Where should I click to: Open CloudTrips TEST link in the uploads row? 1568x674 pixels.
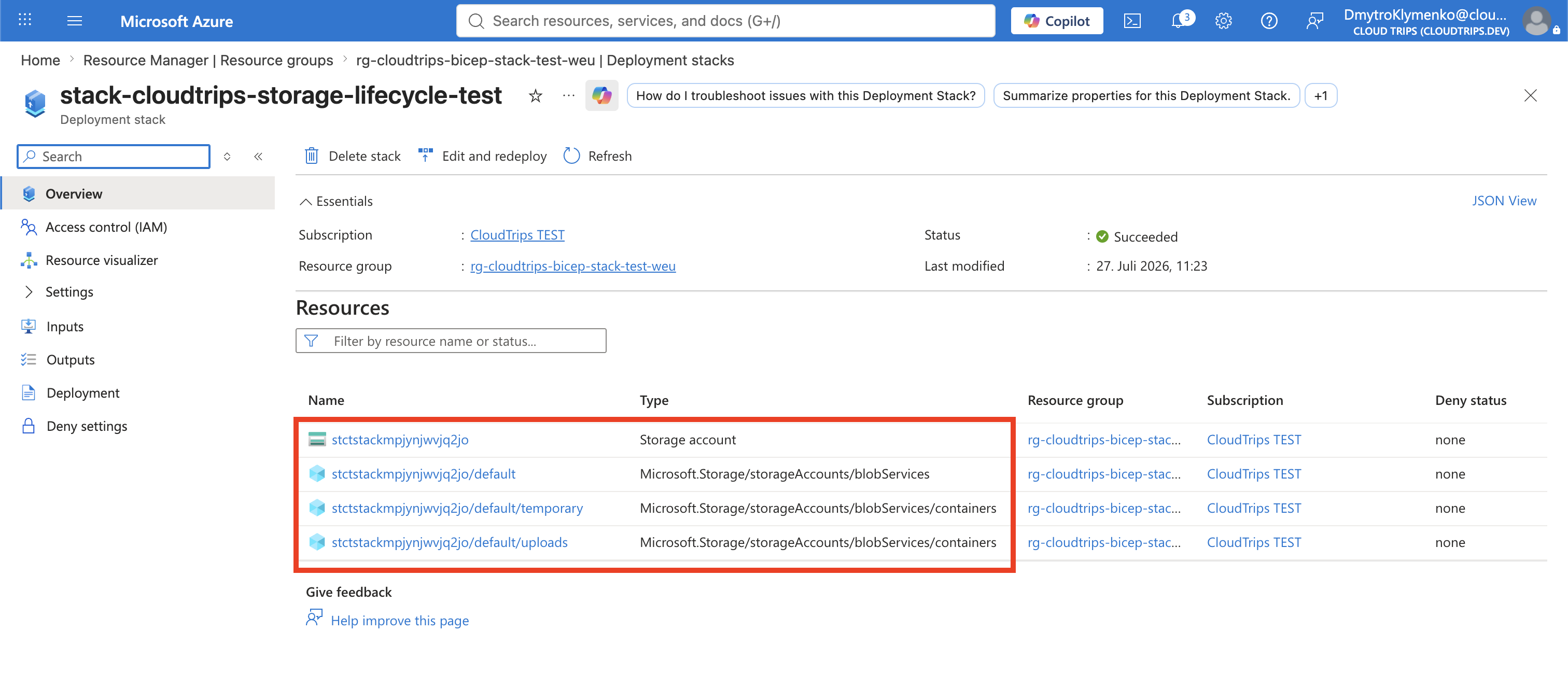tap(1254, 541)
